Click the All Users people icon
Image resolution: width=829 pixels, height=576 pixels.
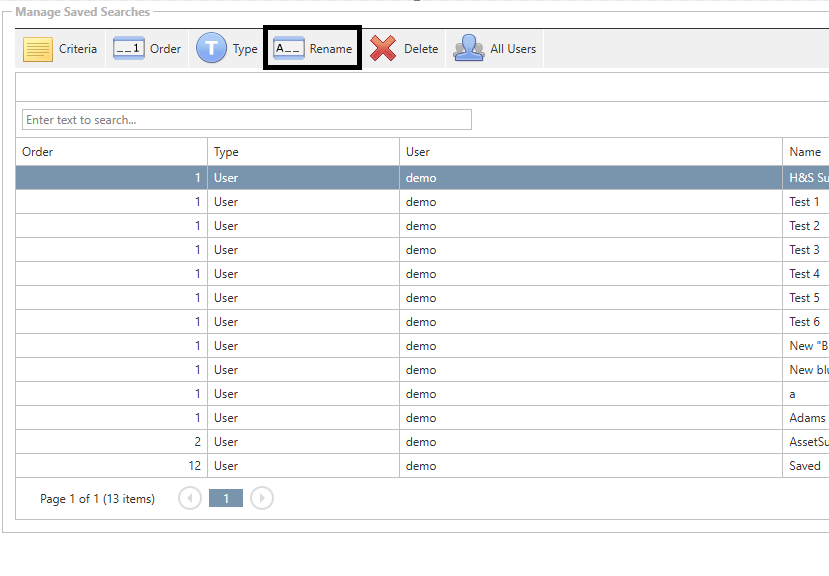469,49
